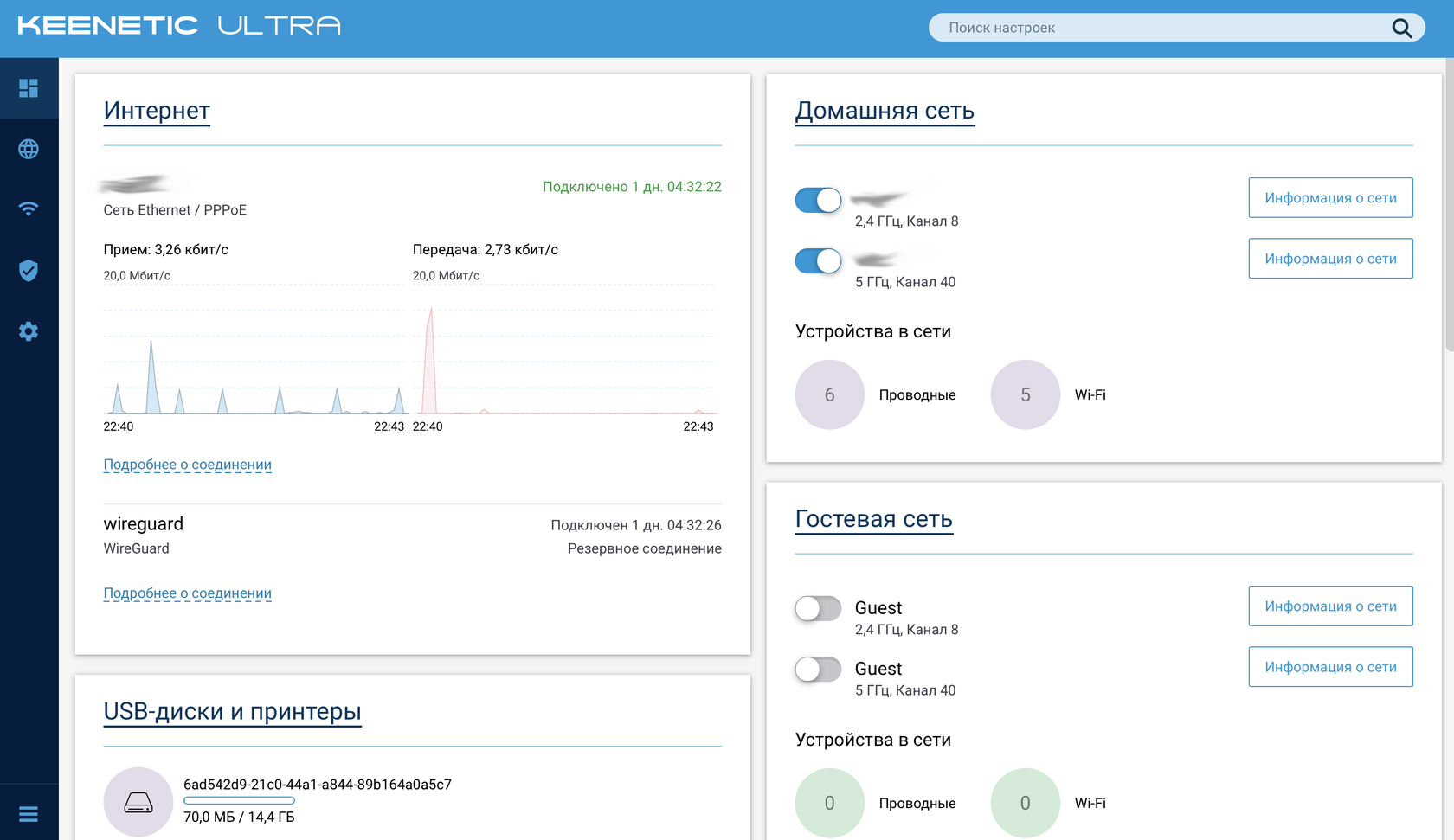Click the Сеть Ethernet / PPPoE label
The image size is (1454, 840).
tap(175, 210)
